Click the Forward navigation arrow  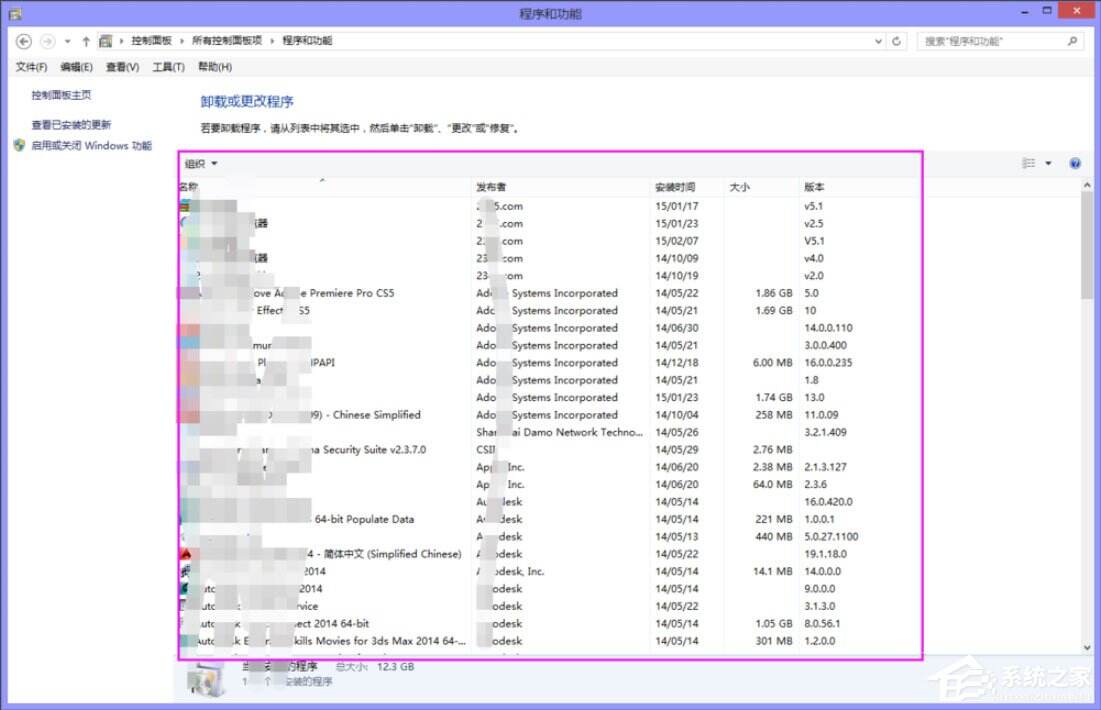[x=47, y=41]
